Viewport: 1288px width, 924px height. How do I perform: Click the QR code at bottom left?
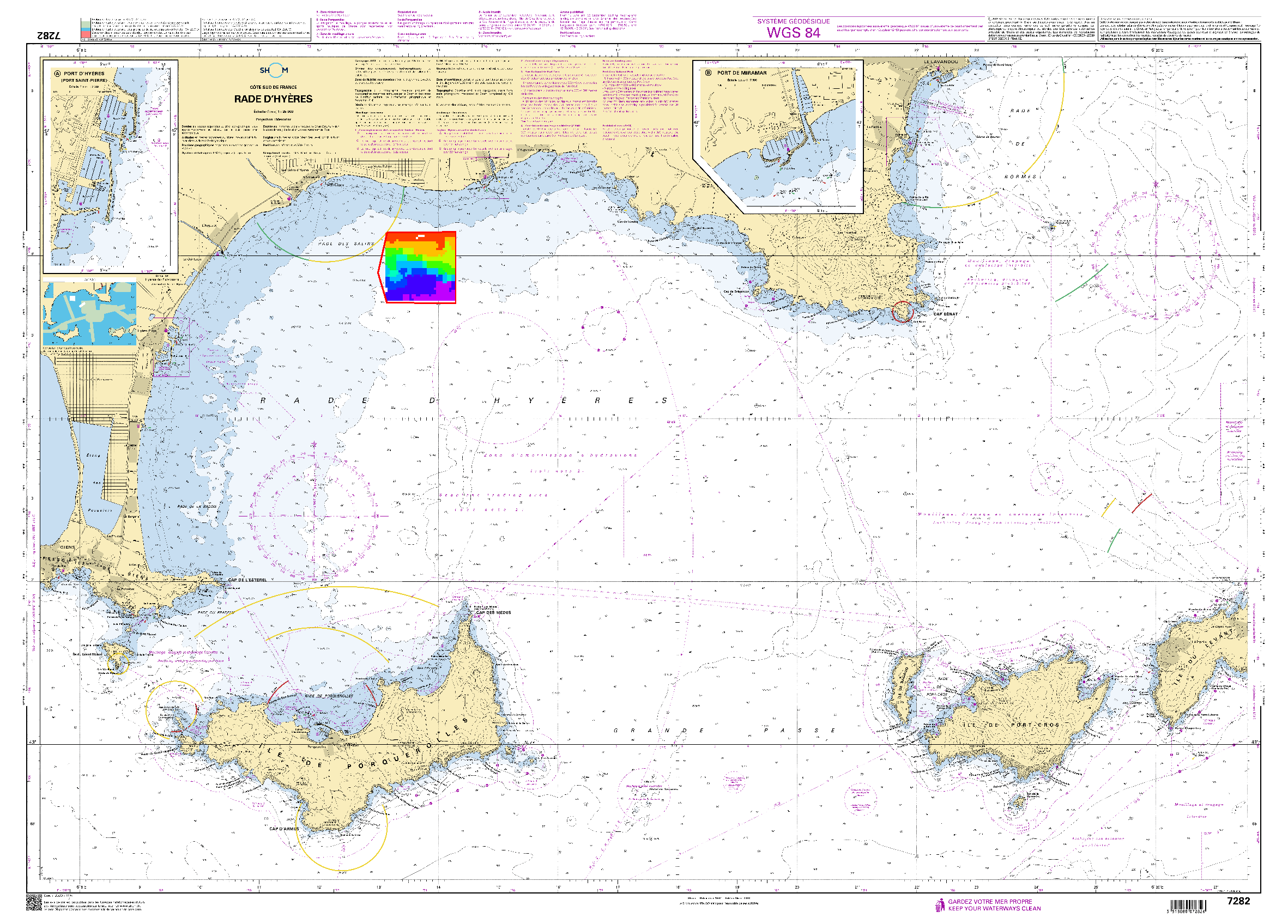[x=33, y=902]
